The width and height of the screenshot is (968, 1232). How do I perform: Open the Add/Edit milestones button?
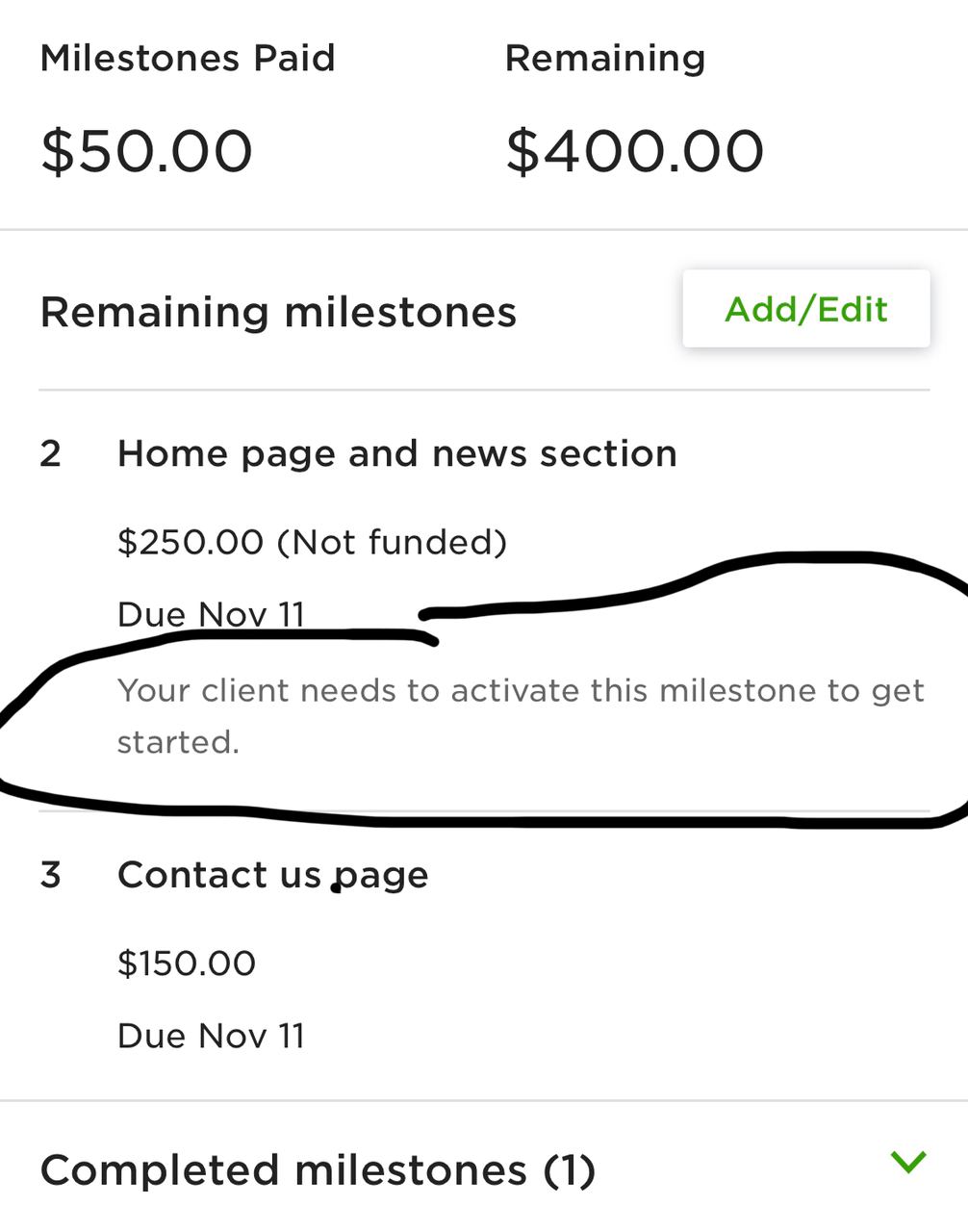pyautogui.click(x=806, y=309)
